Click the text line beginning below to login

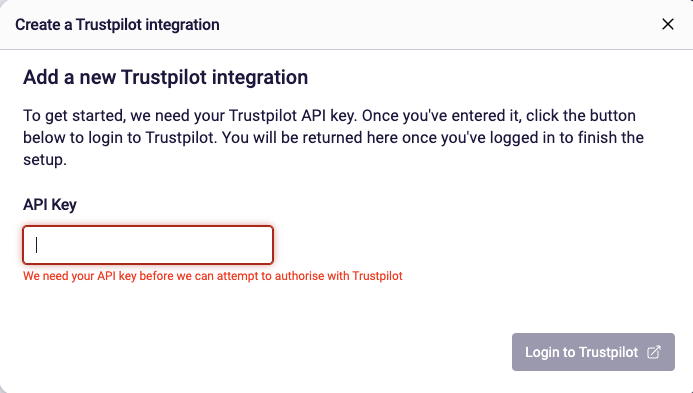(333, 138)
